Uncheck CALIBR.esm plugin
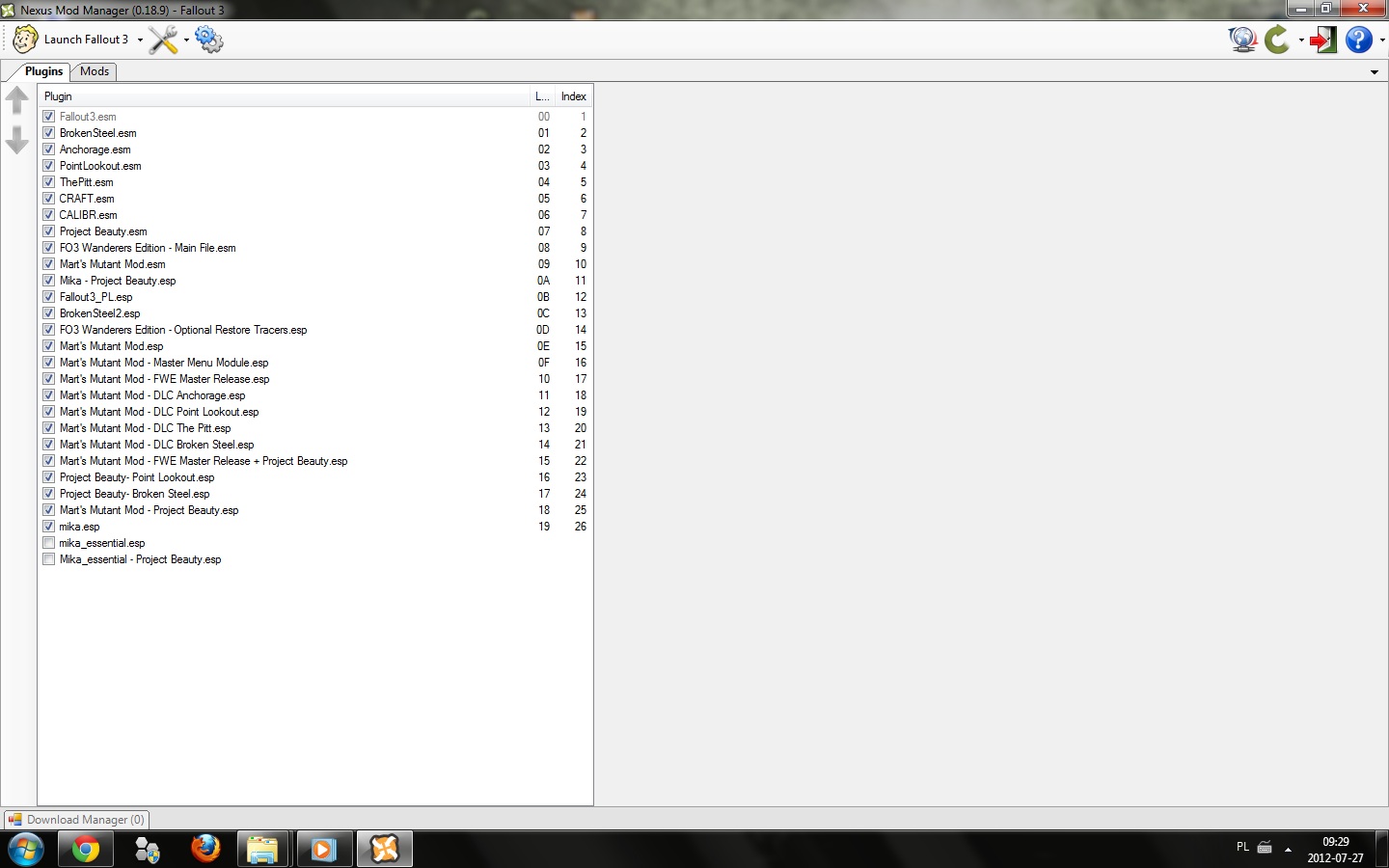 pyautogui.click(x=49, y=215)
